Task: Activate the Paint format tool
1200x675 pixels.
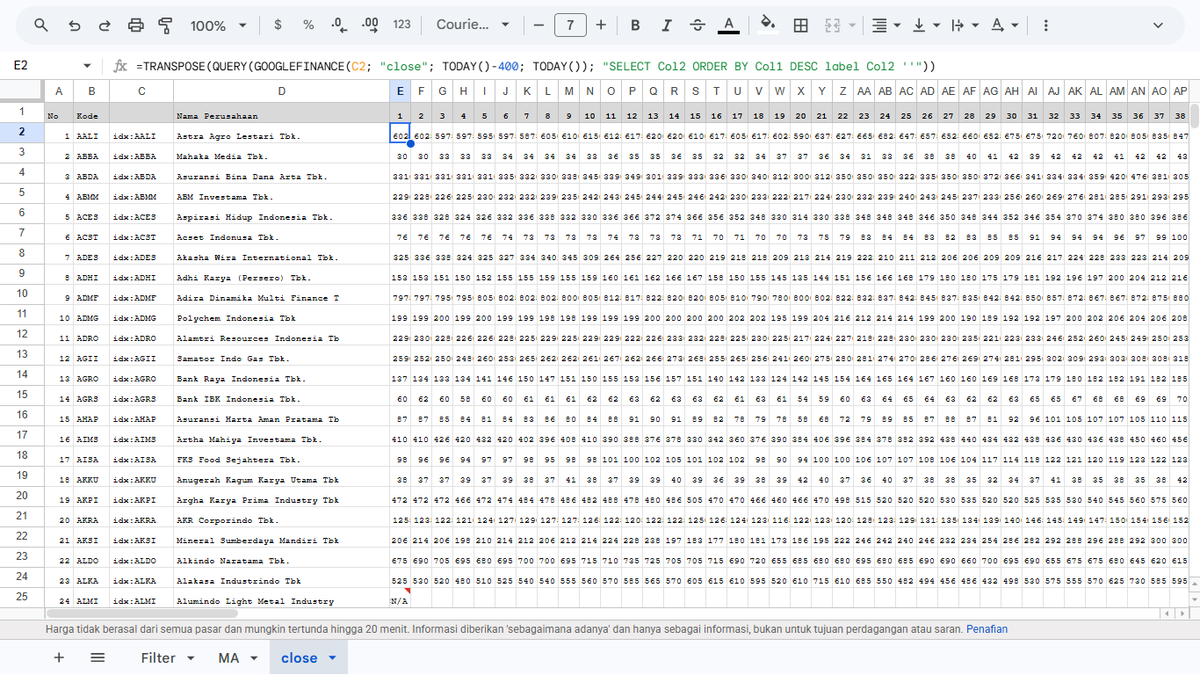Action: pos(167,25)
